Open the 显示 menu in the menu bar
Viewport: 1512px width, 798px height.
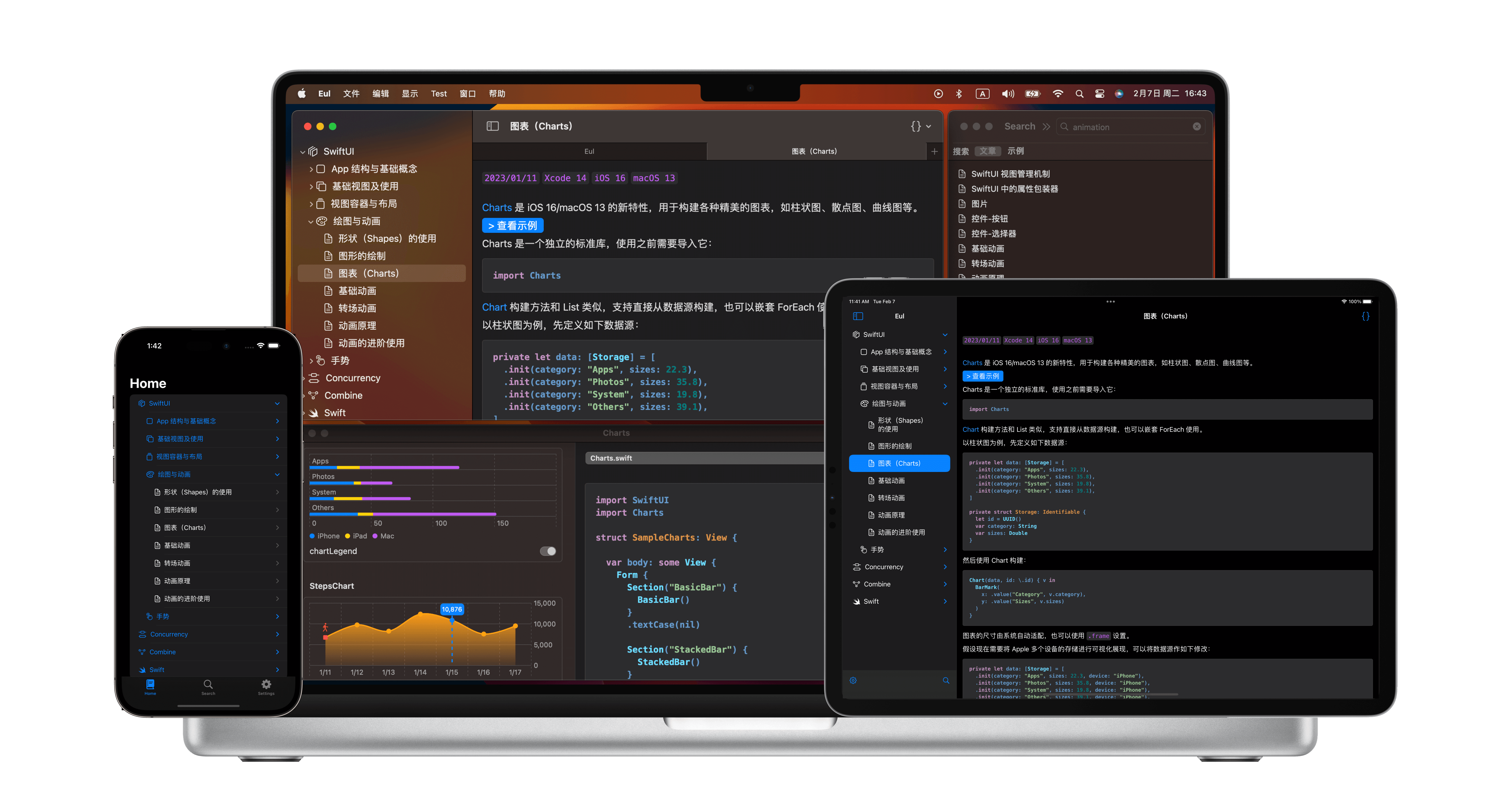click(x=410, y=94)
